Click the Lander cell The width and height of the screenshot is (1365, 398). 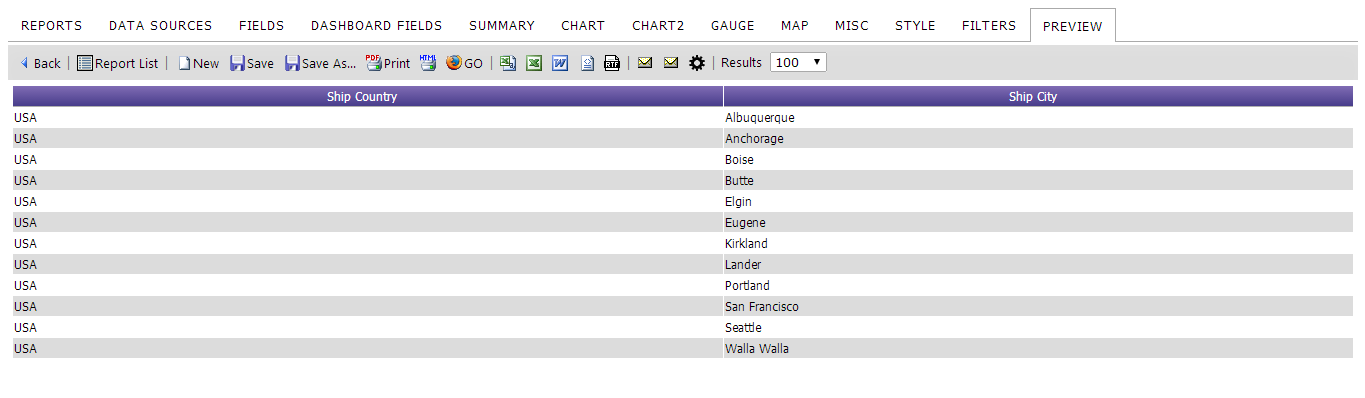(x=1038, y=265)
